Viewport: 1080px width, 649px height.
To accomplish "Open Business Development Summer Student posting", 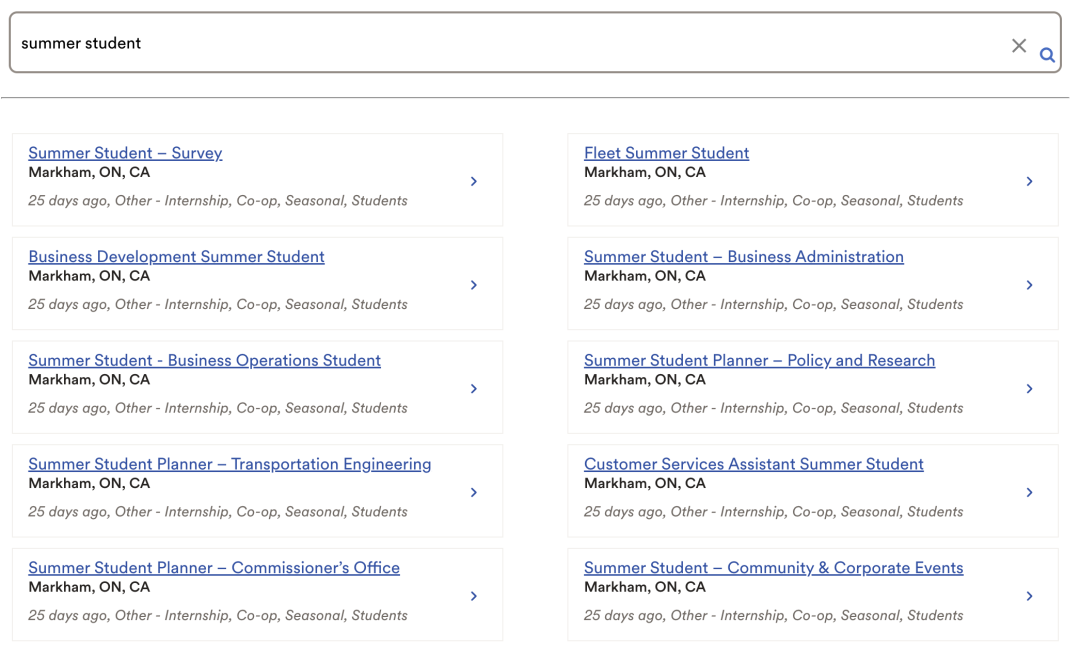I will pos(176,257).
